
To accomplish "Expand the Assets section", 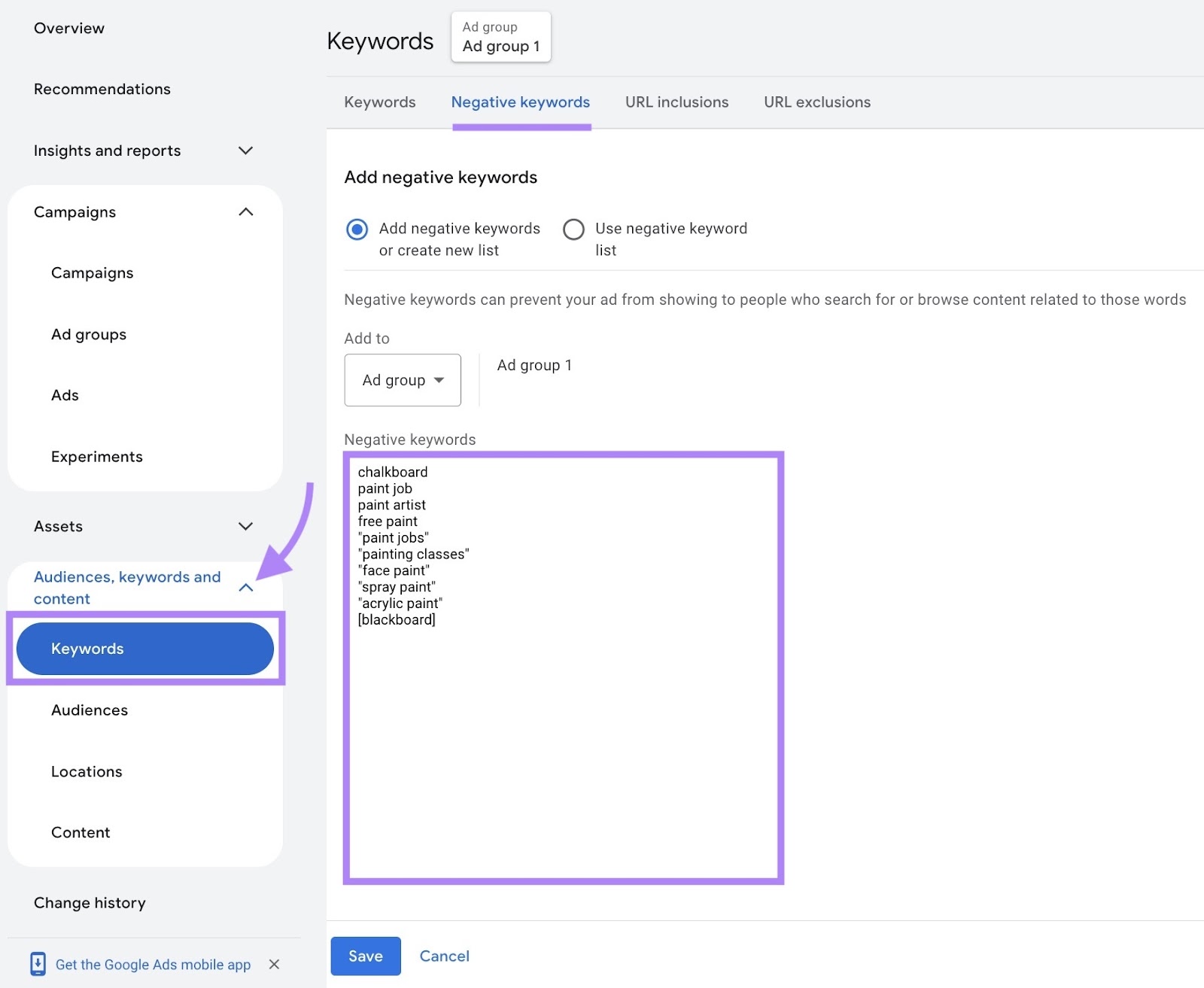I will coord(245,526).
